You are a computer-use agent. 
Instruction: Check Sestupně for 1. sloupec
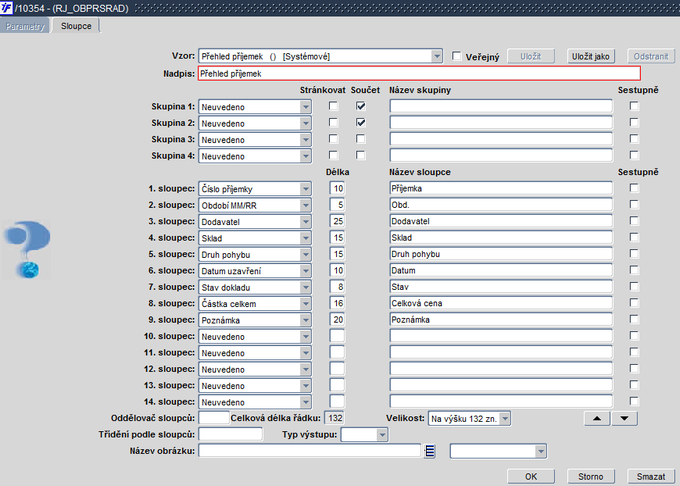click(634, 188)
